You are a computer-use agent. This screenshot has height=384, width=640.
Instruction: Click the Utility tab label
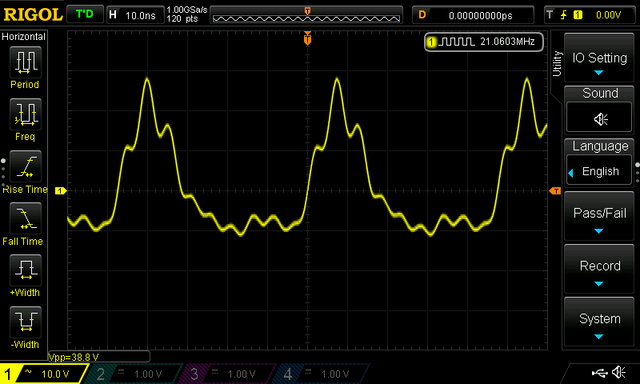[557, 63]
